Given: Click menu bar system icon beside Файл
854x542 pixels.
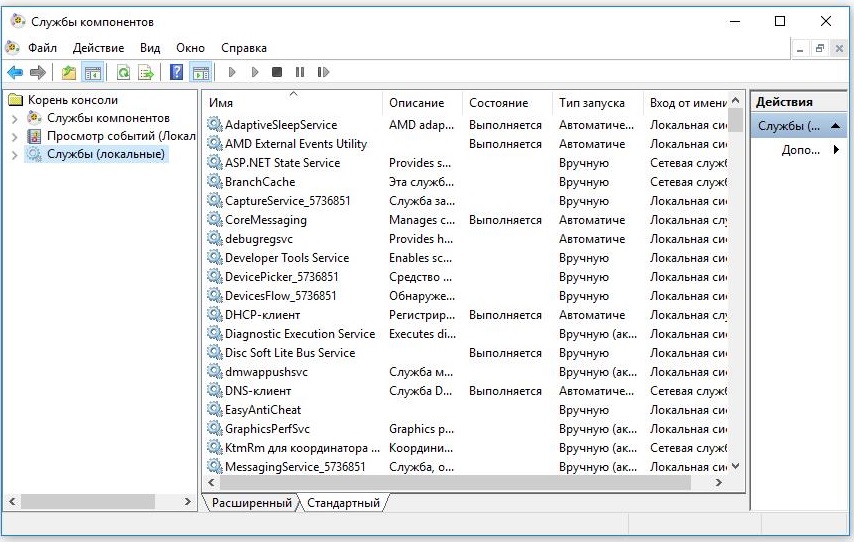Looking at the screenshot, I should pos(13,48).
